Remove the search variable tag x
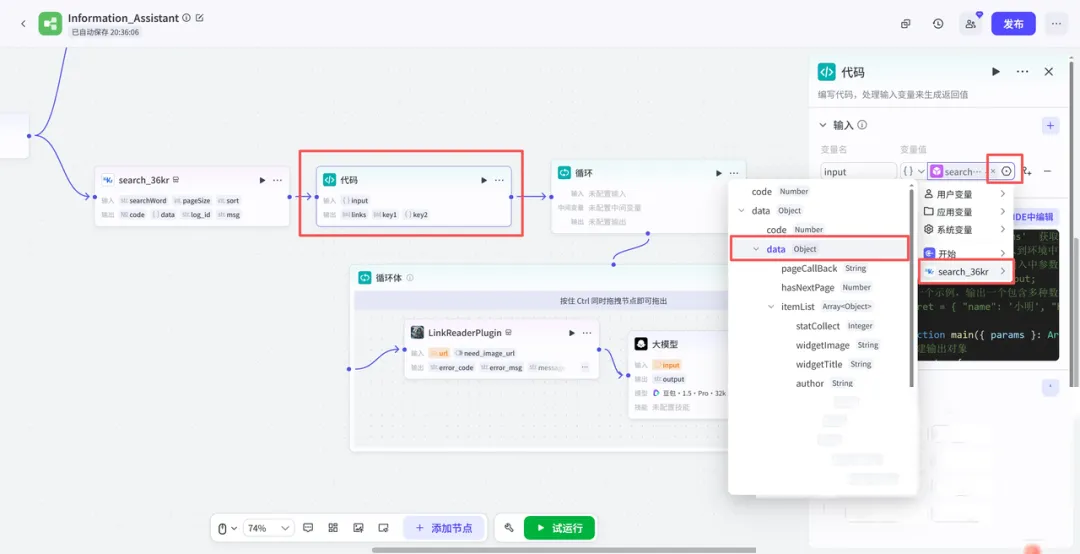Screen dimensions: 1080x554 tap(993, 172)
